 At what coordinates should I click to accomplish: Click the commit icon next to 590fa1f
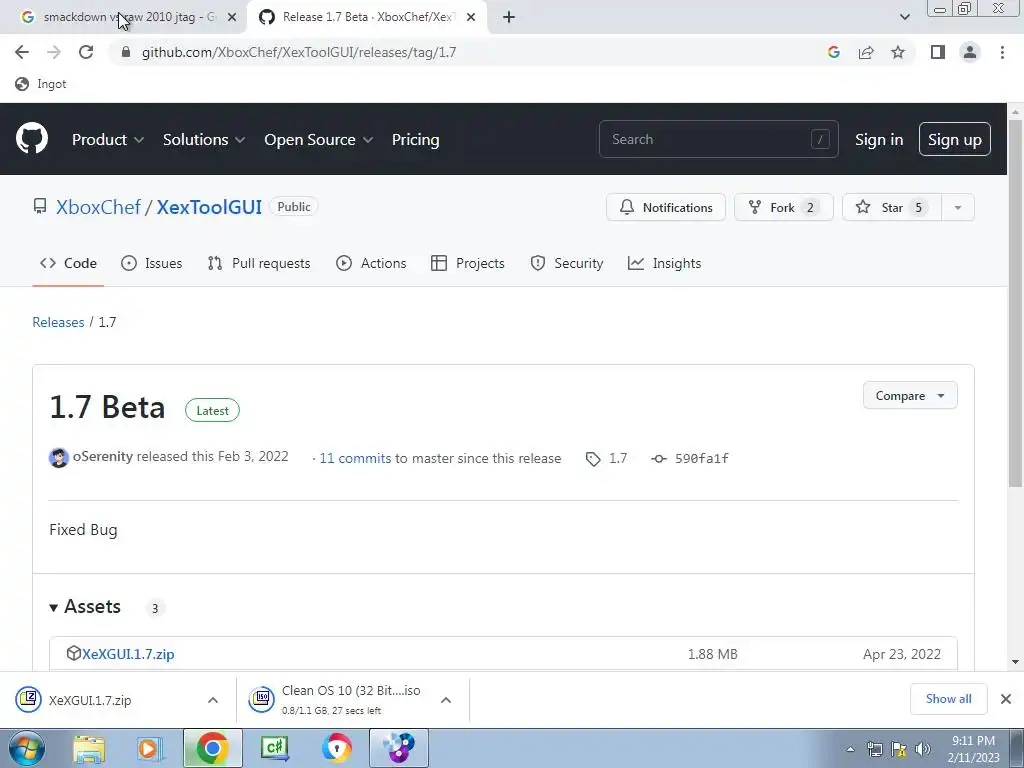click(x=659, y=458)
